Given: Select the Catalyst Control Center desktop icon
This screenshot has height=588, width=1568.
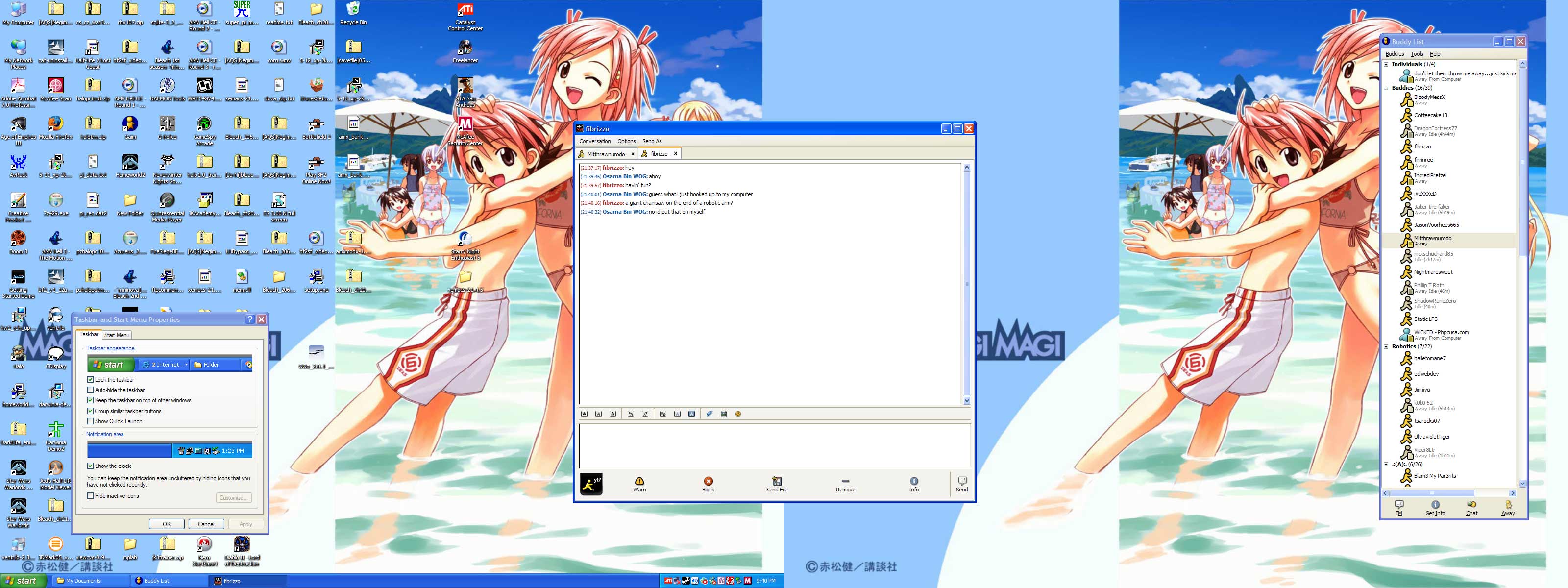Looking at the screenshot, I should coord(465,17).
